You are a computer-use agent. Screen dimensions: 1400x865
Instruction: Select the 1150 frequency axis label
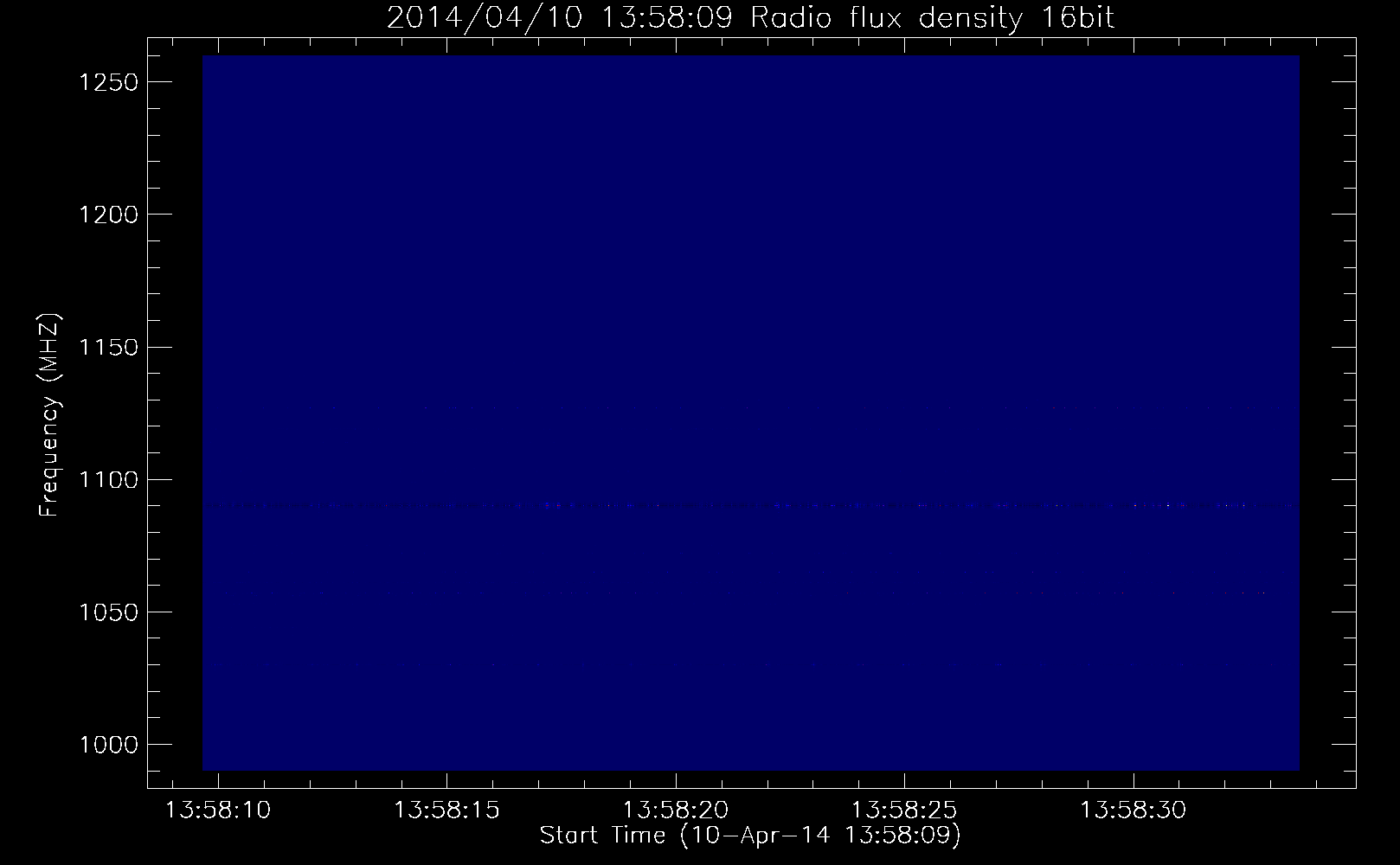[108, 347]
